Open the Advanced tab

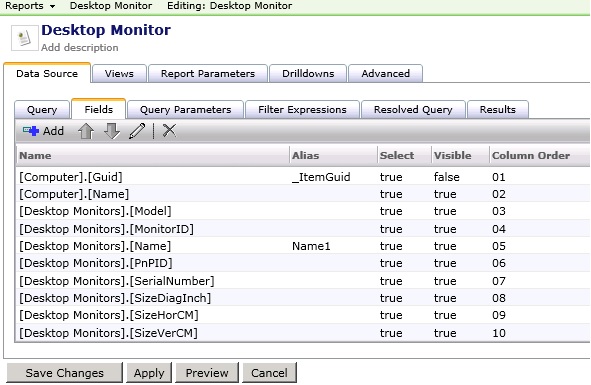(x=386, y=74)
